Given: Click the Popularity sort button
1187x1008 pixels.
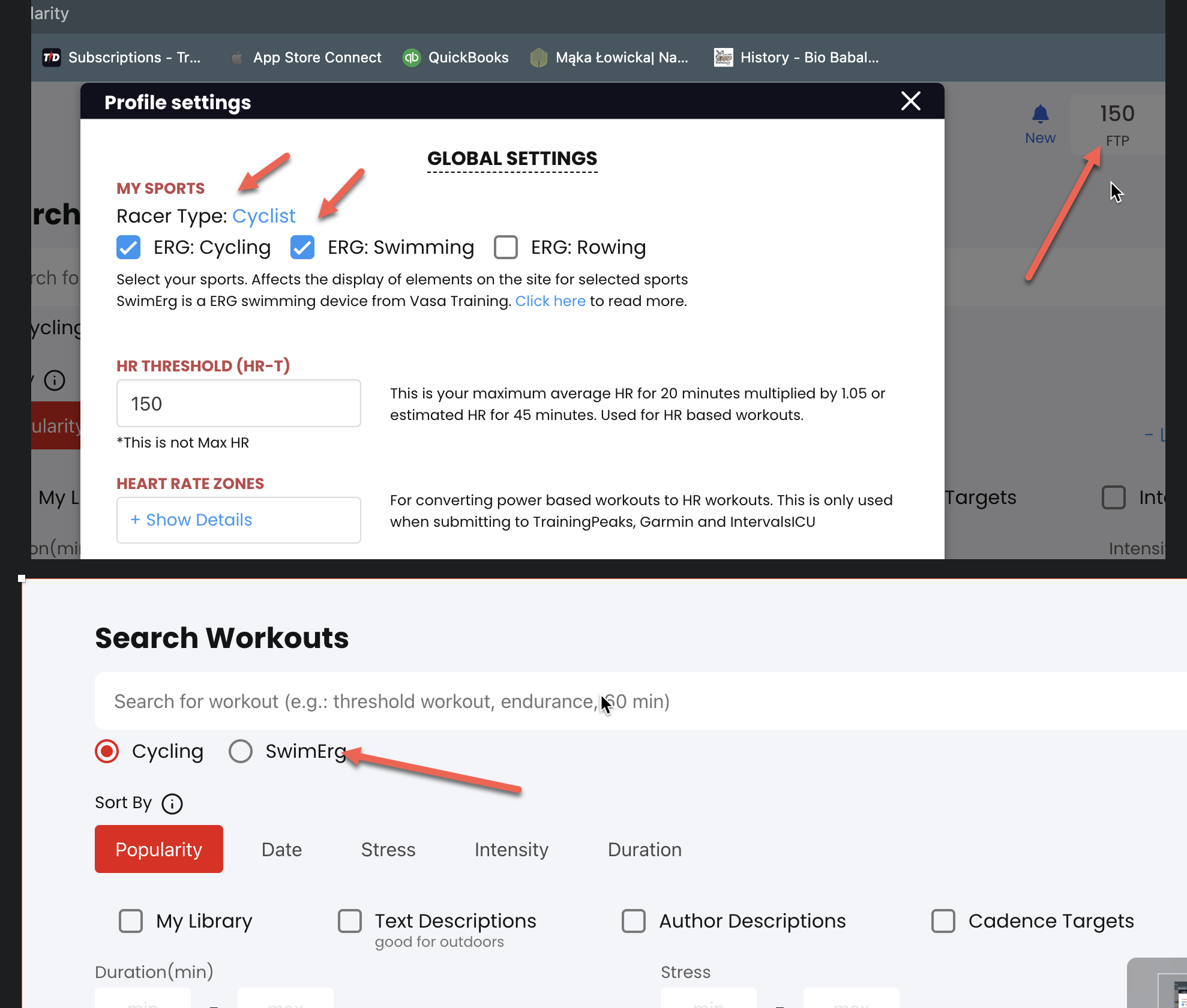Looking at the screenshot, I should [x=159, y=850].
